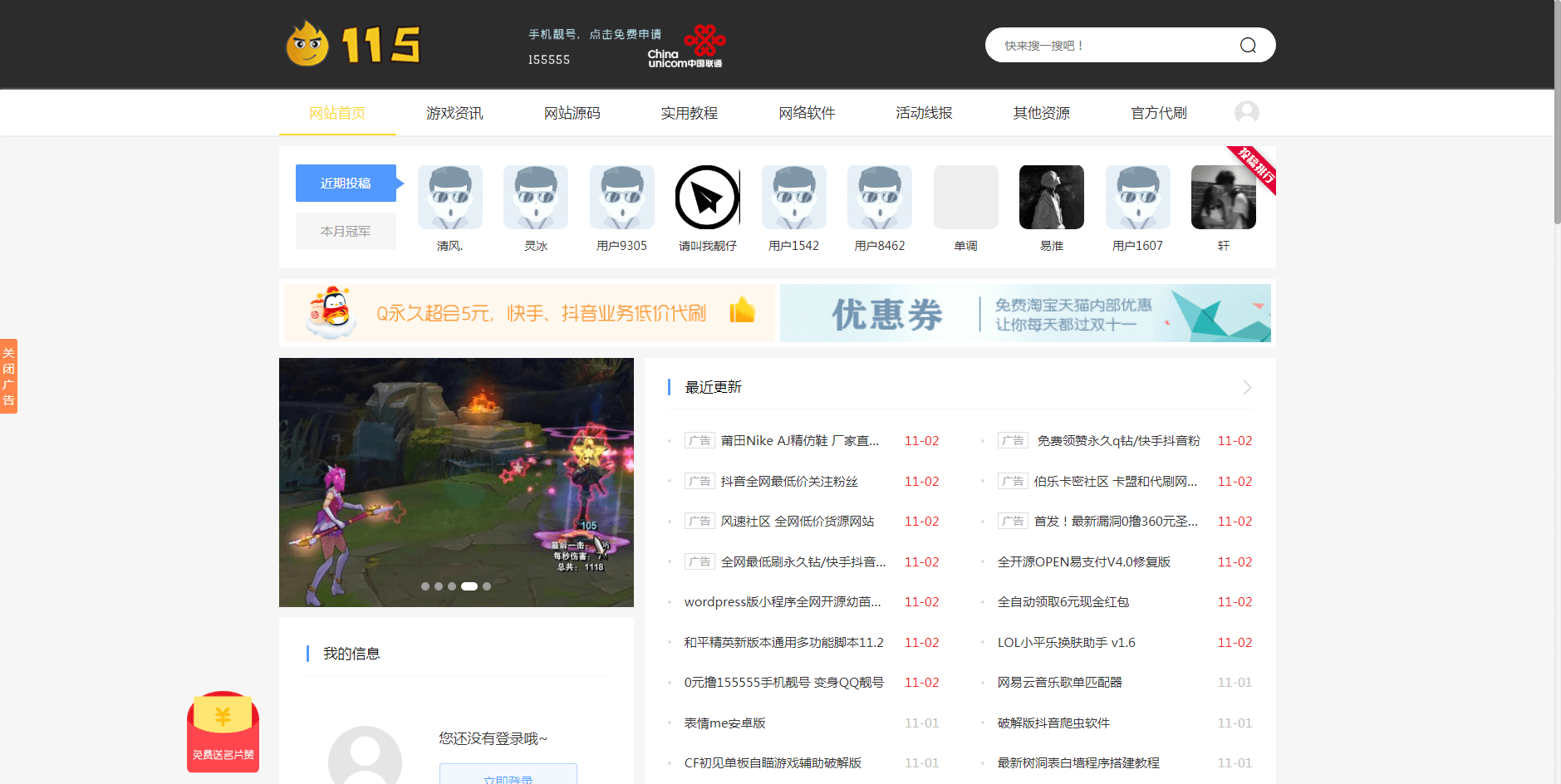
Task: Open the 游戏资讯 navigation menu
Action: pyautogui.click(x=454, y=113)
